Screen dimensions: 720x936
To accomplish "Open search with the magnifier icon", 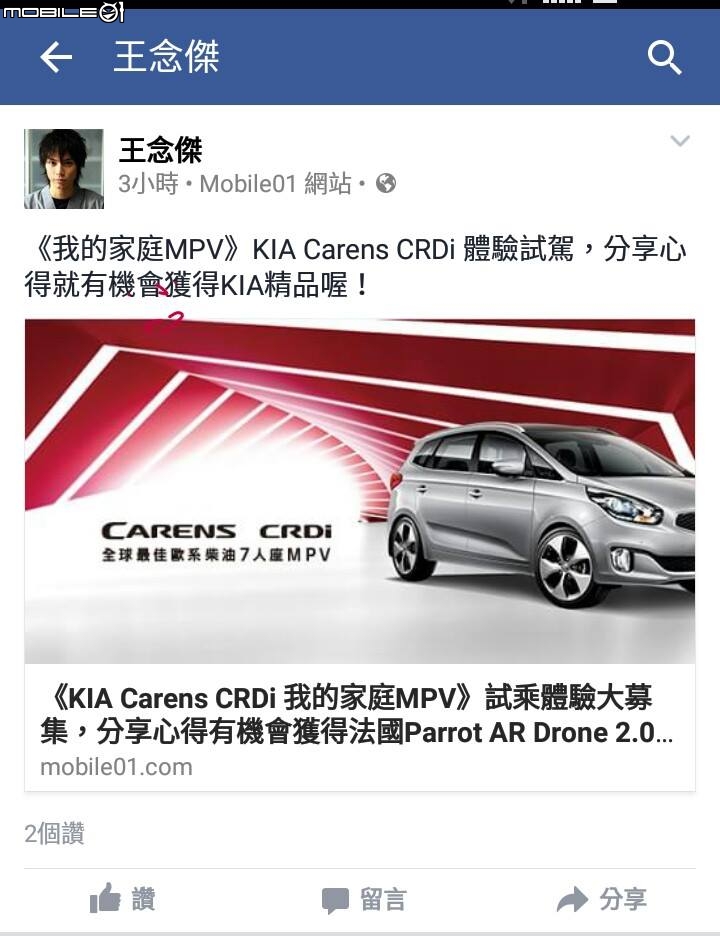I will [664, 57].
